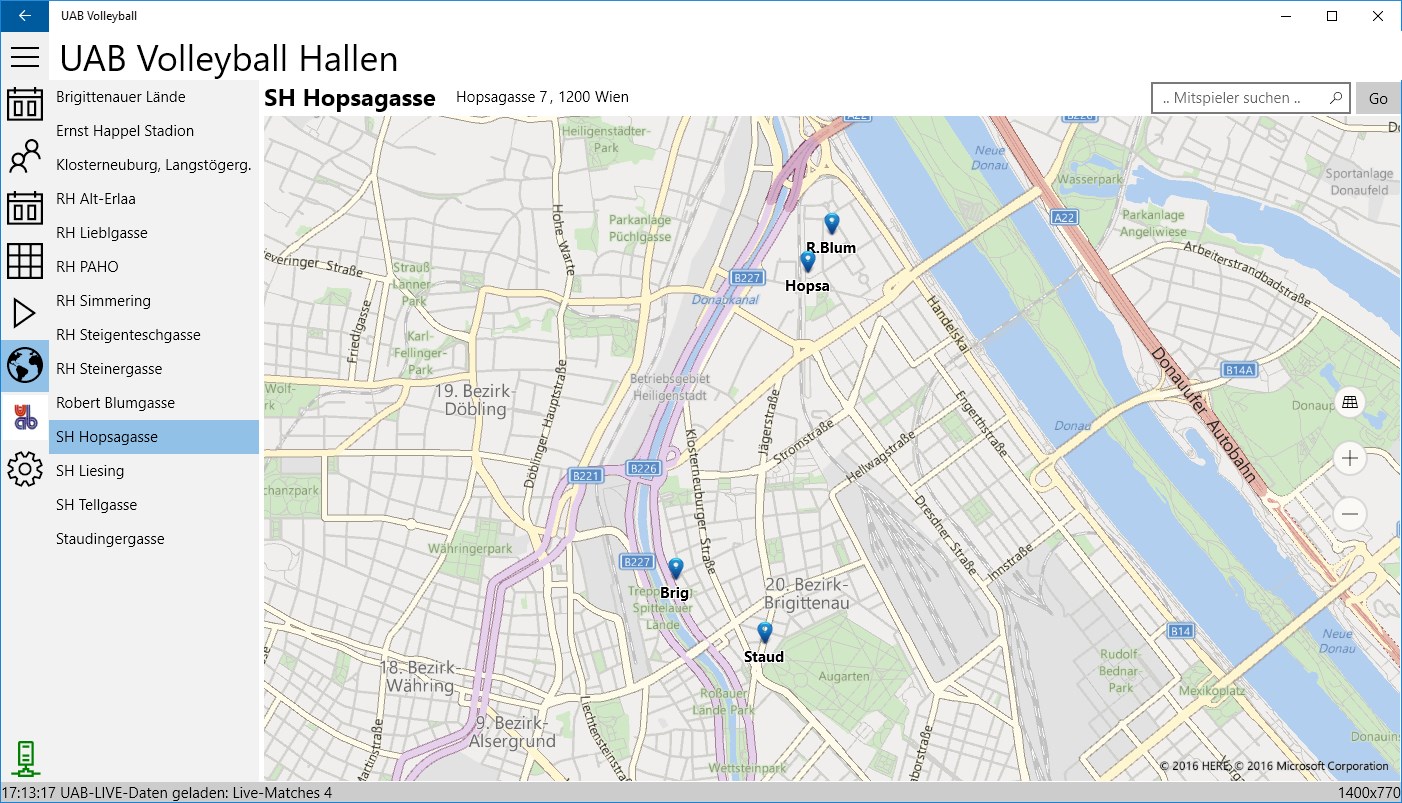This screenshot has width=1402, height=803.
Task: Click the address Hopsagasse 7, 1200 Wien
Action: click(x=542, y=97)
